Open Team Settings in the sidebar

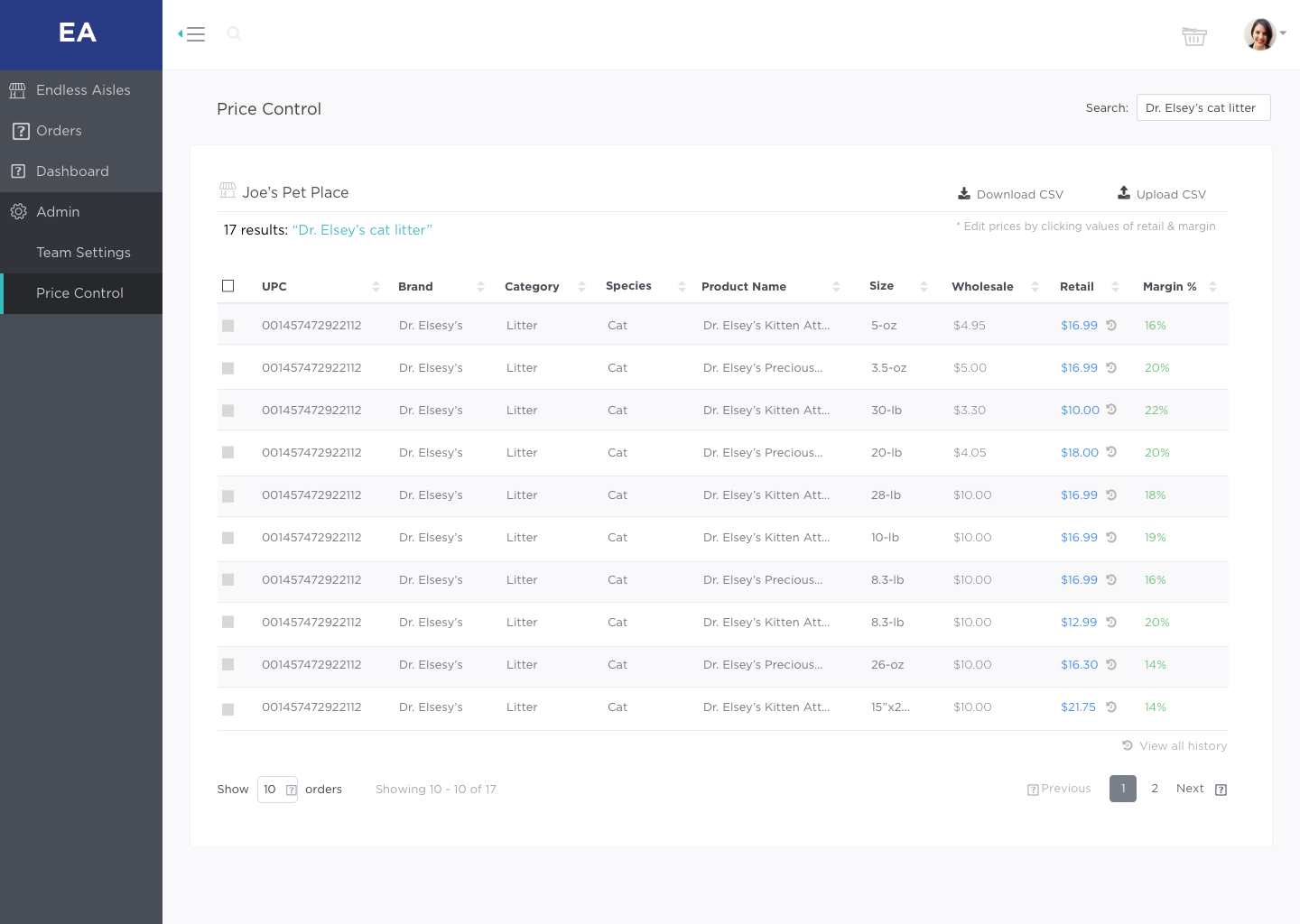tap(83, 253)
